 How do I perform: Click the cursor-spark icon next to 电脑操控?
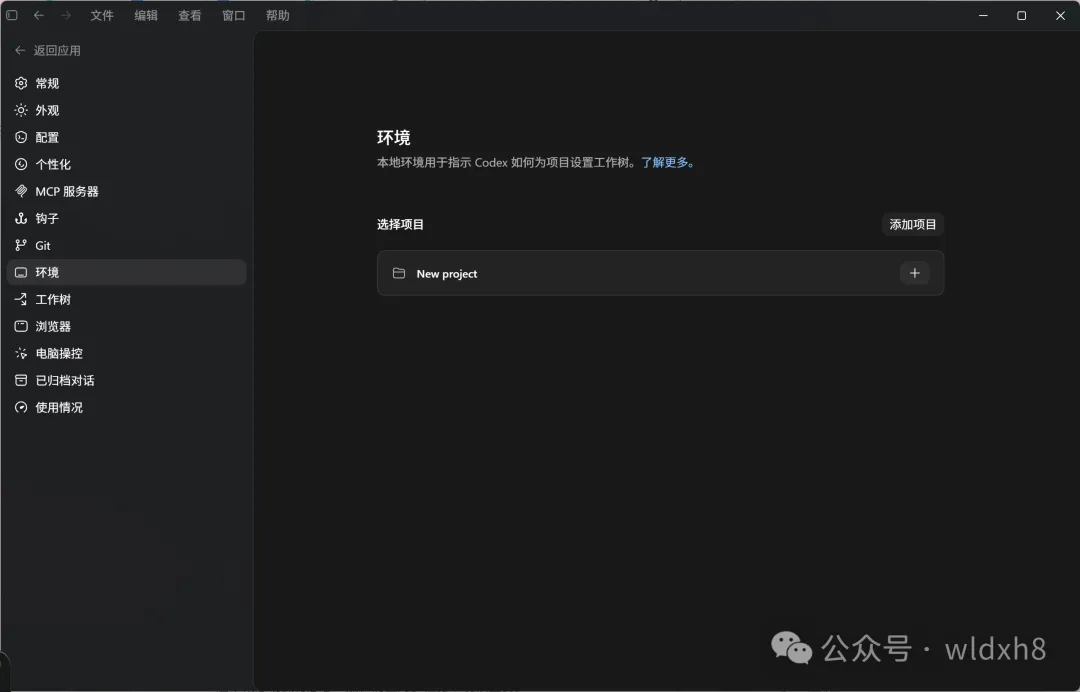pos(21,353)
